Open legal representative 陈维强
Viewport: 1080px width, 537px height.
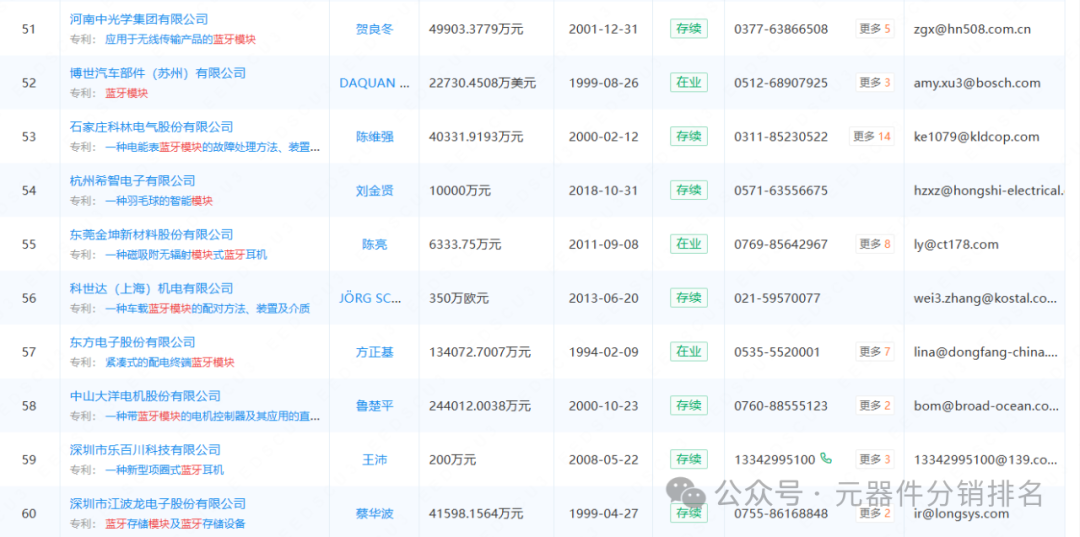pos(374,136)
